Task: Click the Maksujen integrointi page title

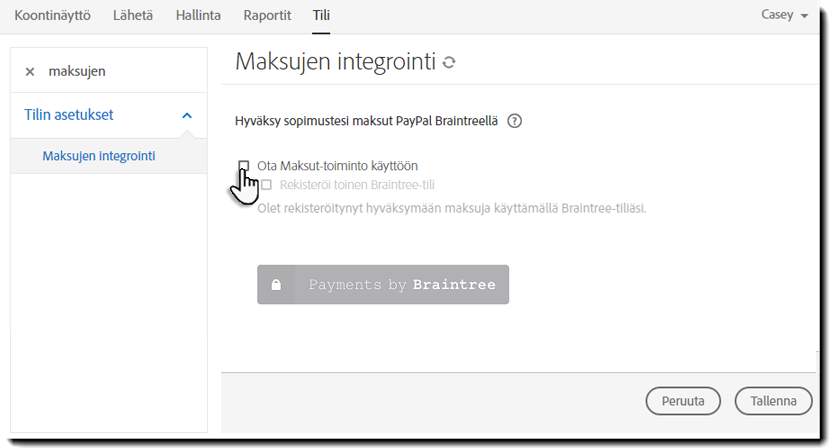Action: (335, 61)
